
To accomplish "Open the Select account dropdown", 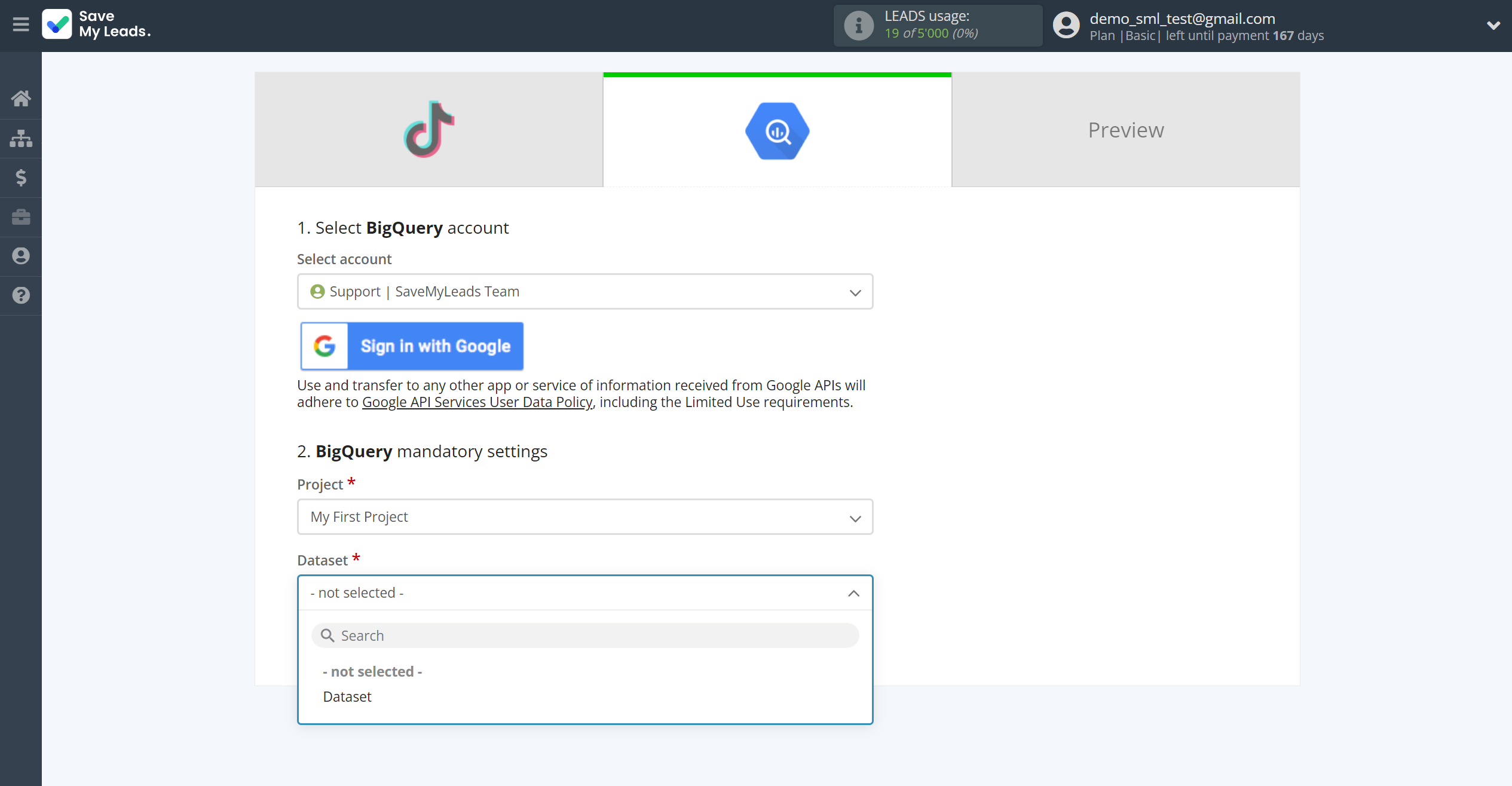I will point(585,292).
